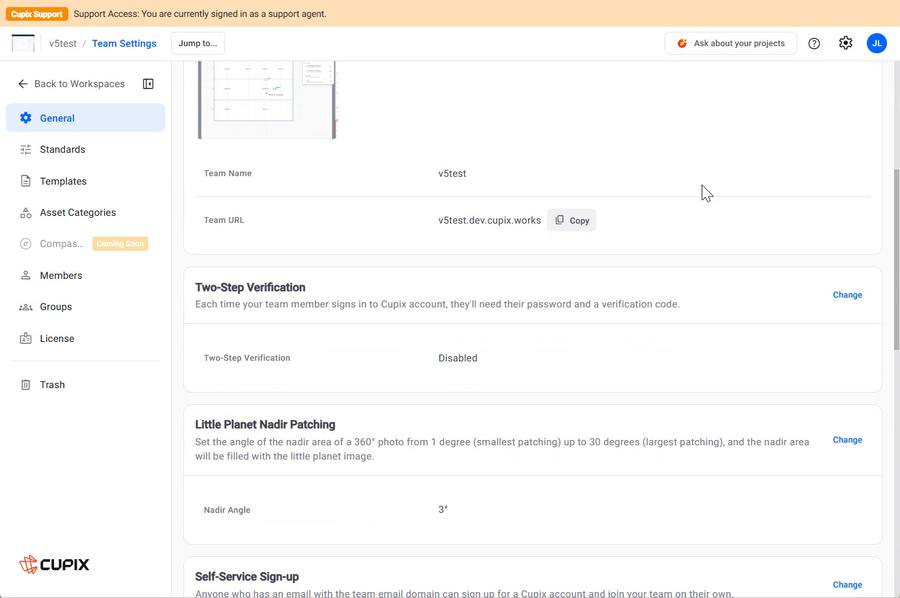Click the Asset Categories shapes icon
Viewport: 900px width, 598px height.
tap(26, 212)
